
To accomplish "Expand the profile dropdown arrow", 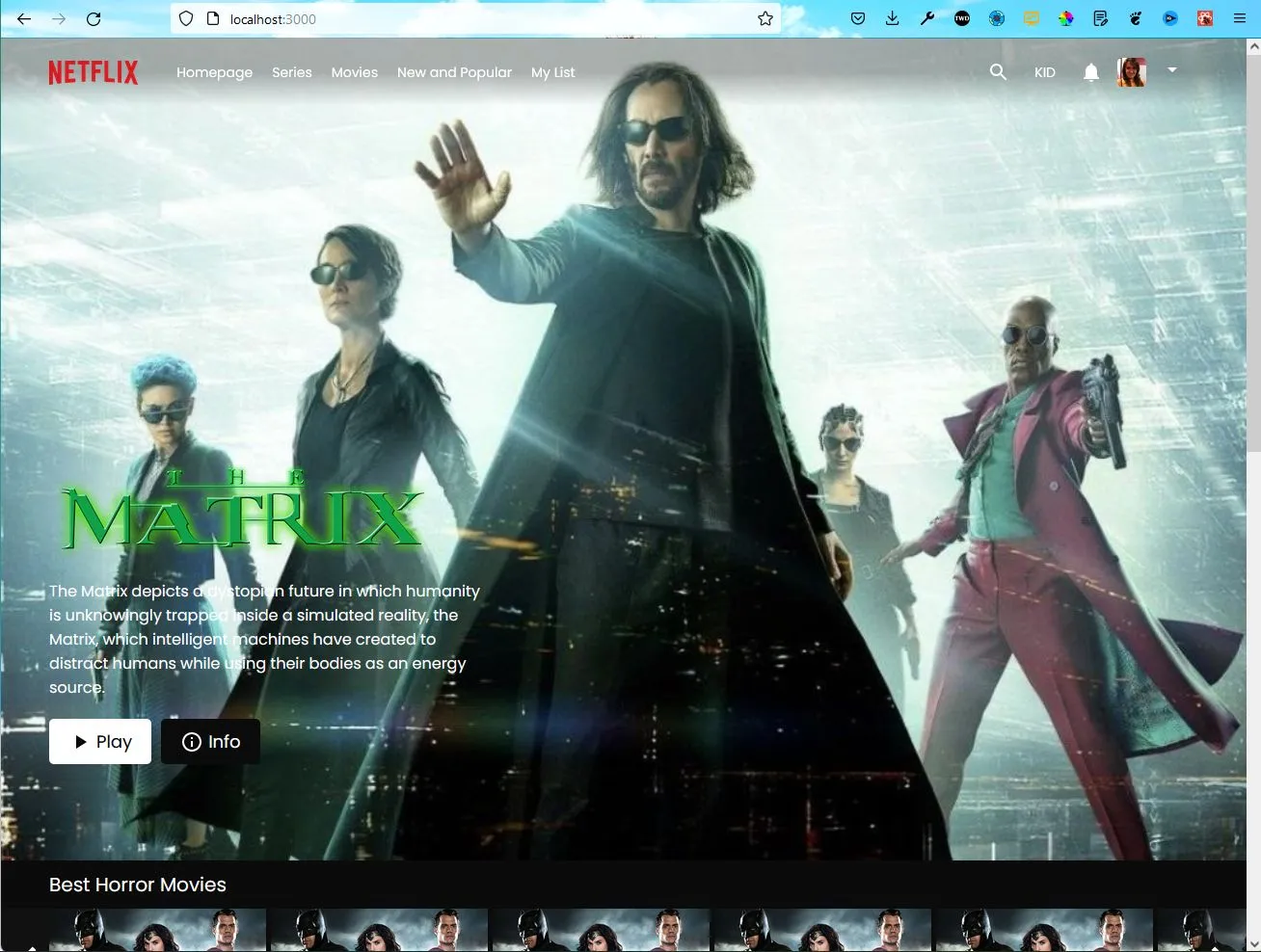I will tap(1172, 69).
